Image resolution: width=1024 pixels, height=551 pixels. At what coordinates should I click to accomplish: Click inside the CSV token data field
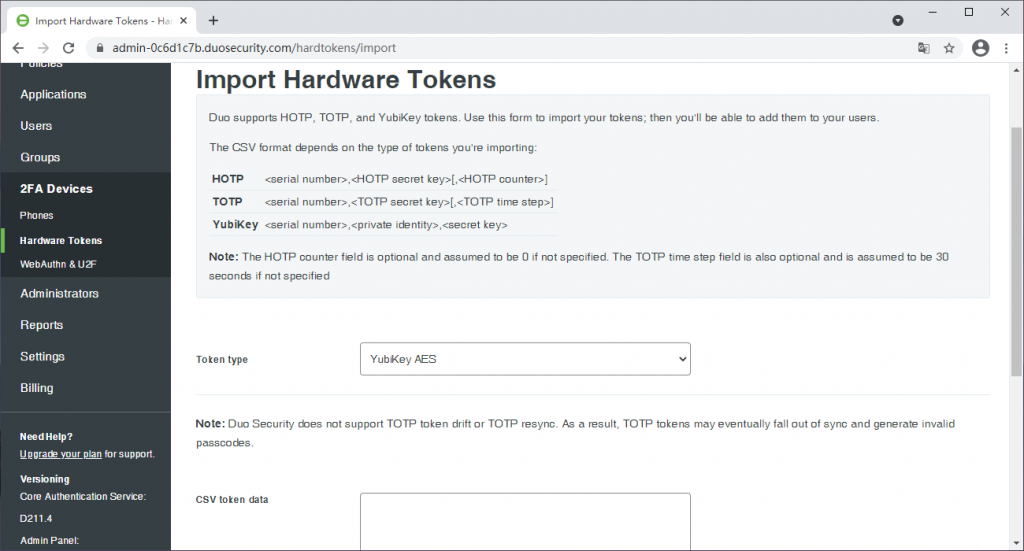(524, 520)
